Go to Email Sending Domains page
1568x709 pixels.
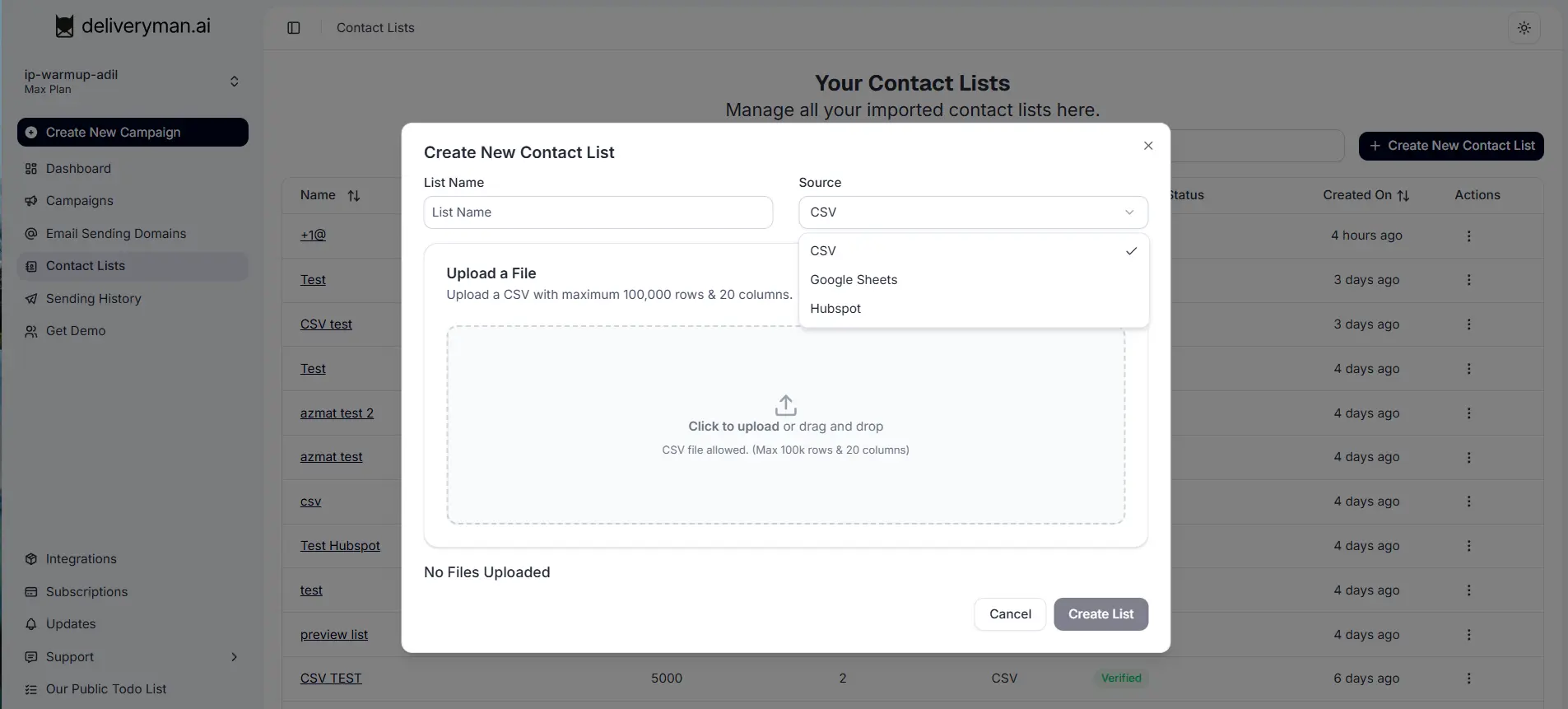tap(116, 234)
